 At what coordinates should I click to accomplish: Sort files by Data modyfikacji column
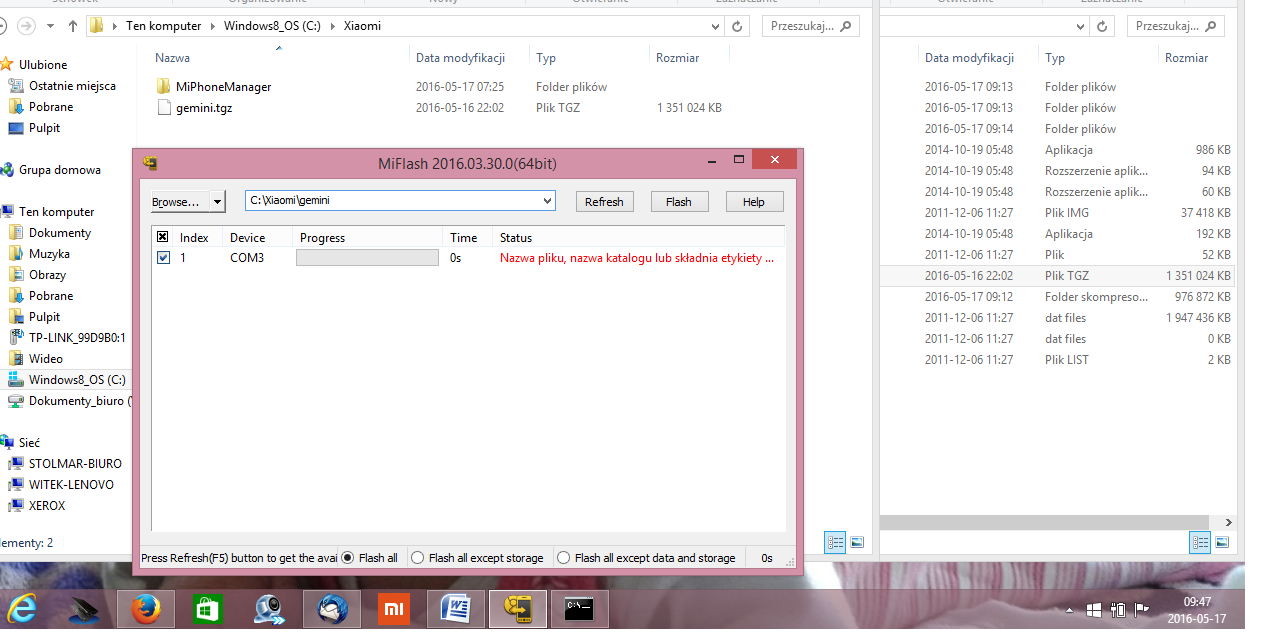click(460, 58)
